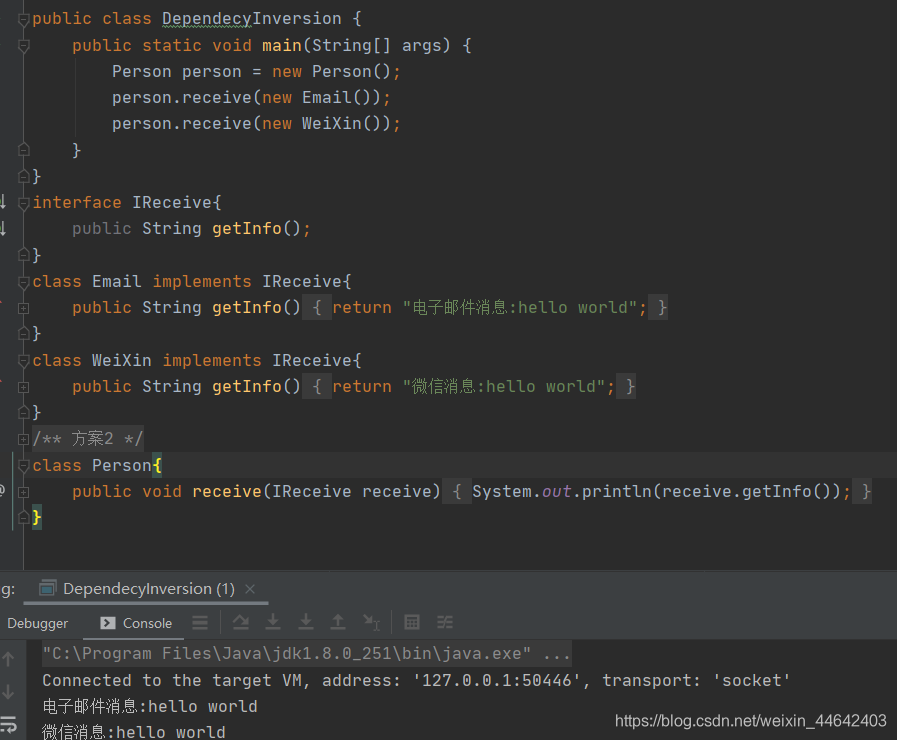Image resolution: width=897 pixels, height=740 pixels.
Task: Collapse the WeiXin class fold marker
Action: click(x=23, y=361)
